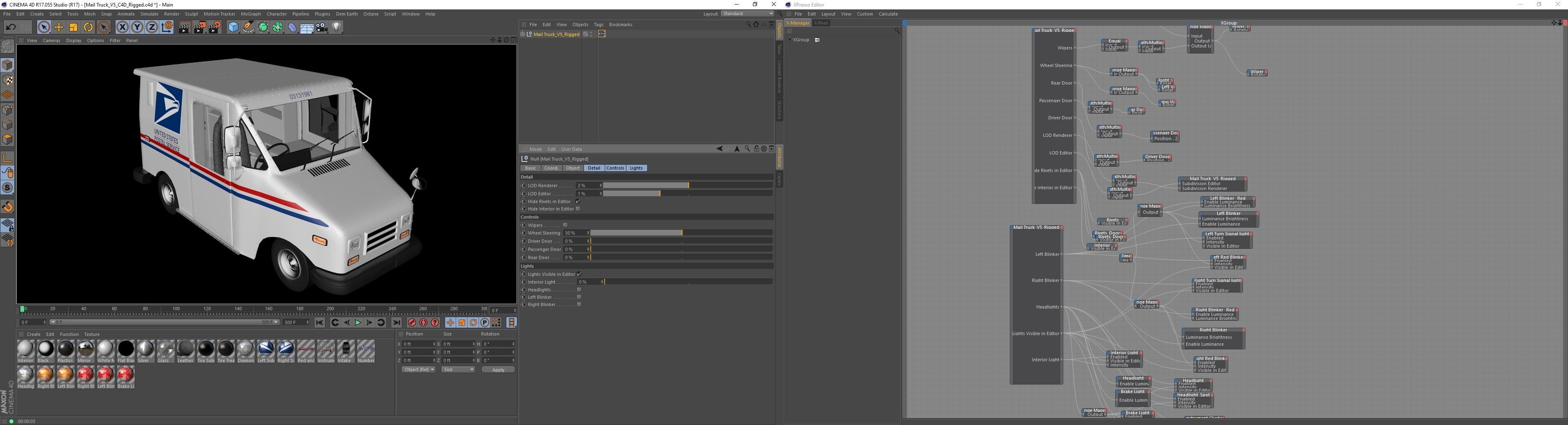The image size is (1568, 425).
Task: Go to the start of the animation
Action: (320, 323)
